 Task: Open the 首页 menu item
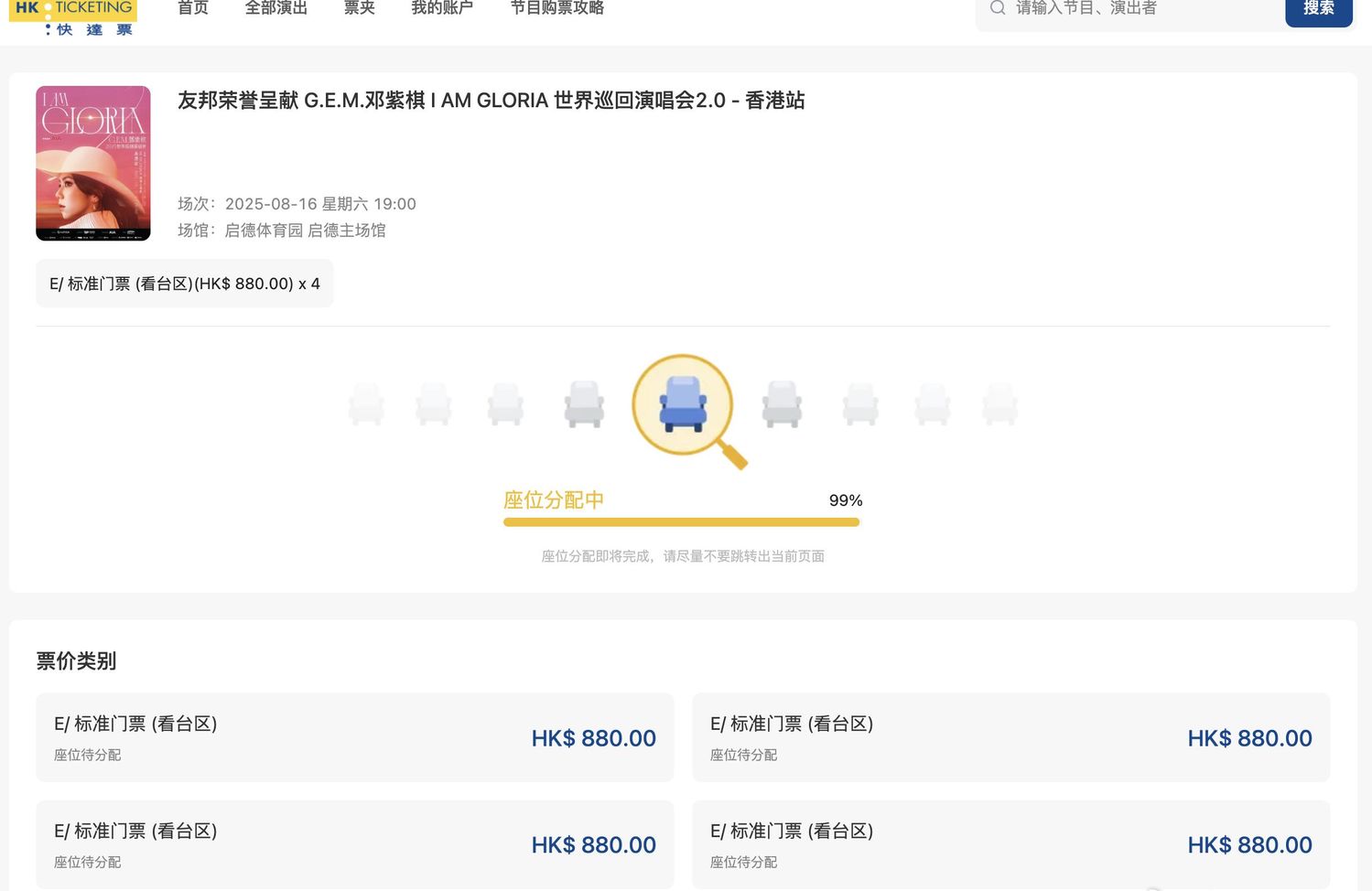193,8
